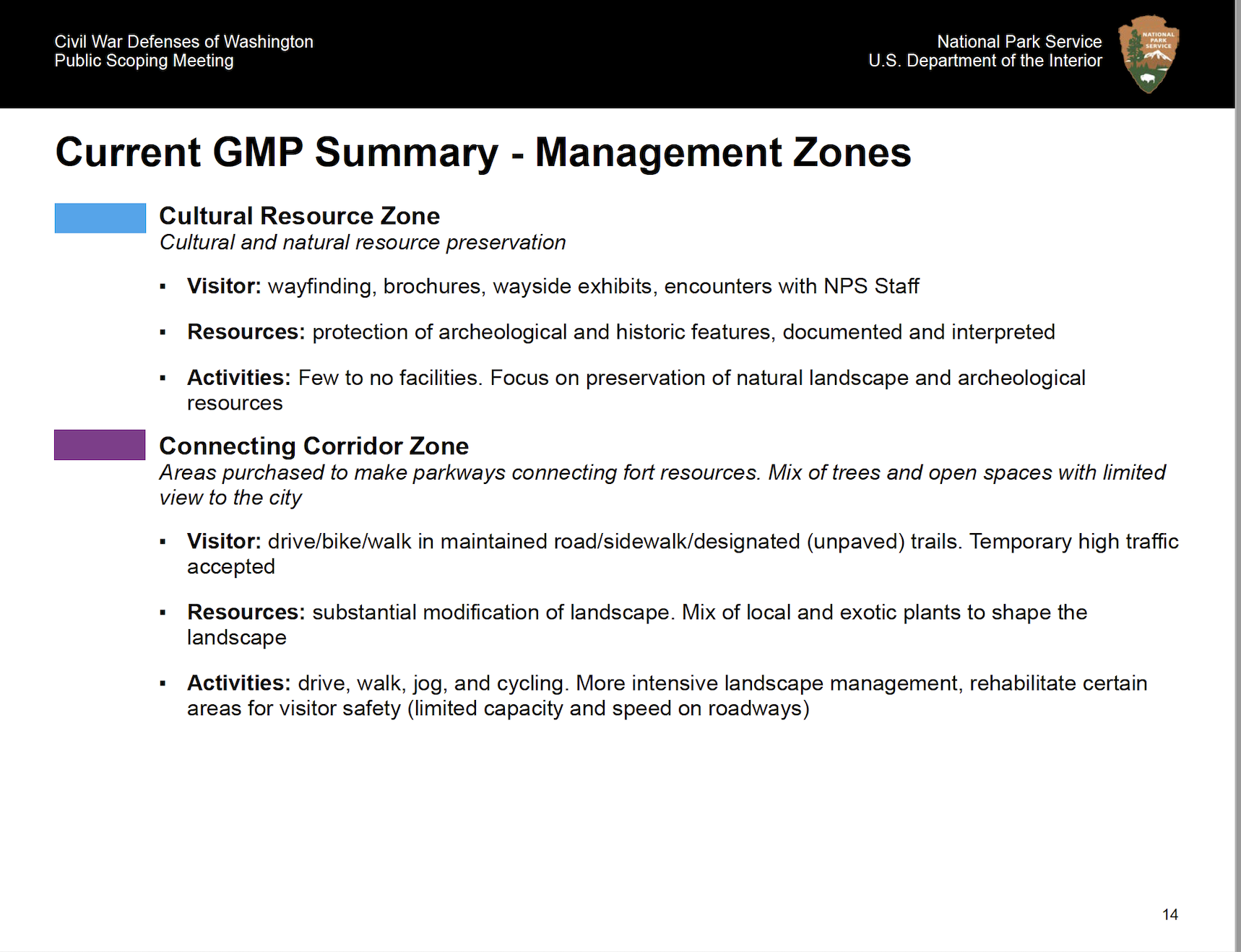Click the 'Activities:' label about few facilities
Screen dimensions: 1241x952
[238, 378]
